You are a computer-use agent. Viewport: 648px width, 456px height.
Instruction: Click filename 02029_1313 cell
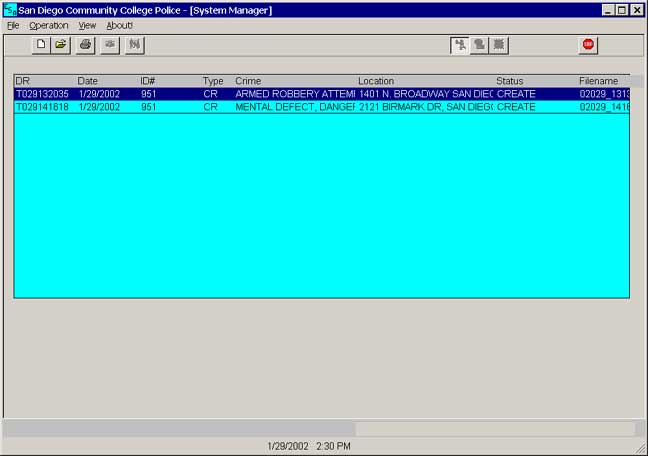click(x=604, y=94)
